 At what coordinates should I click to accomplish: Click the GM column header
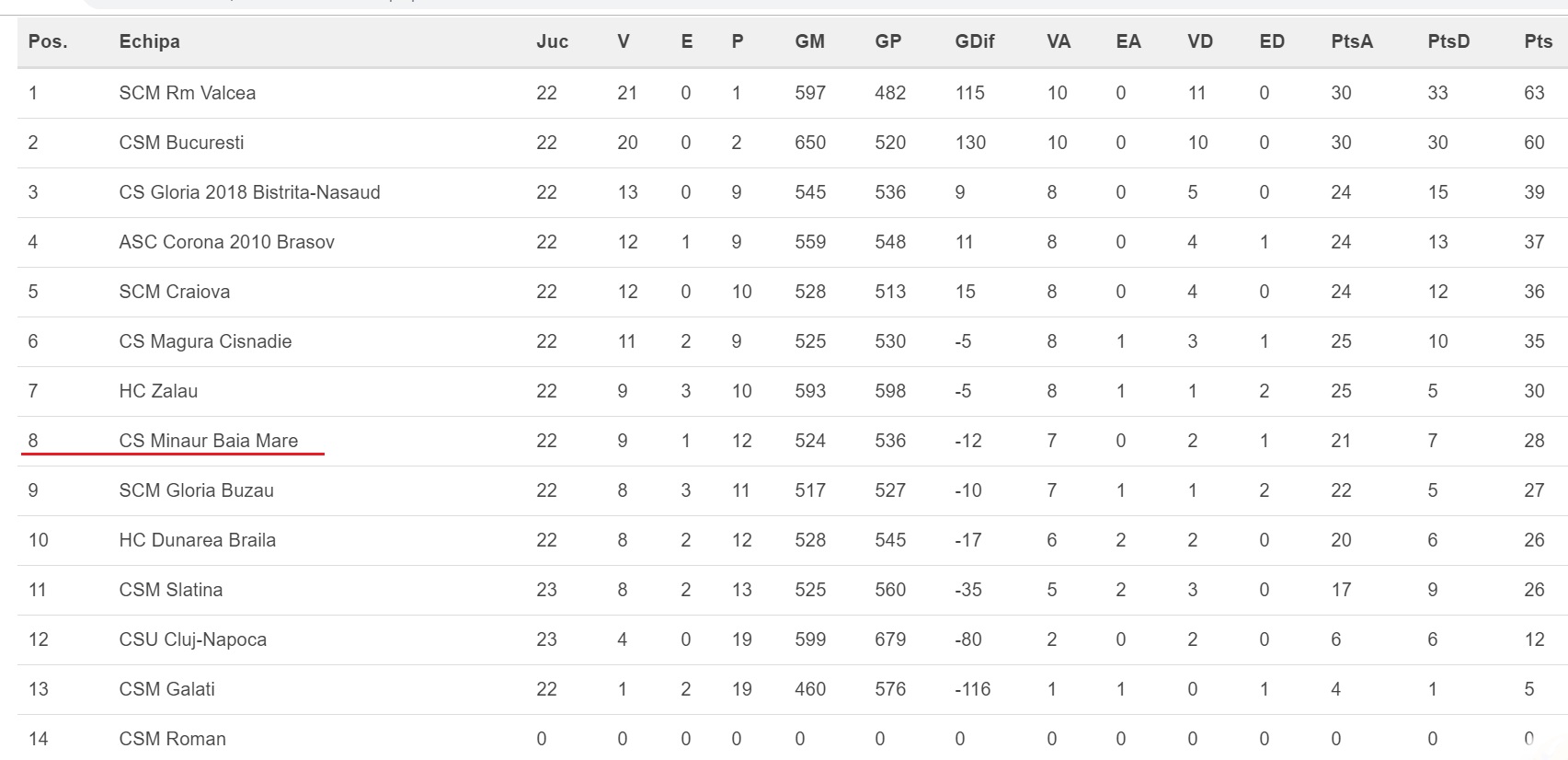809,41
